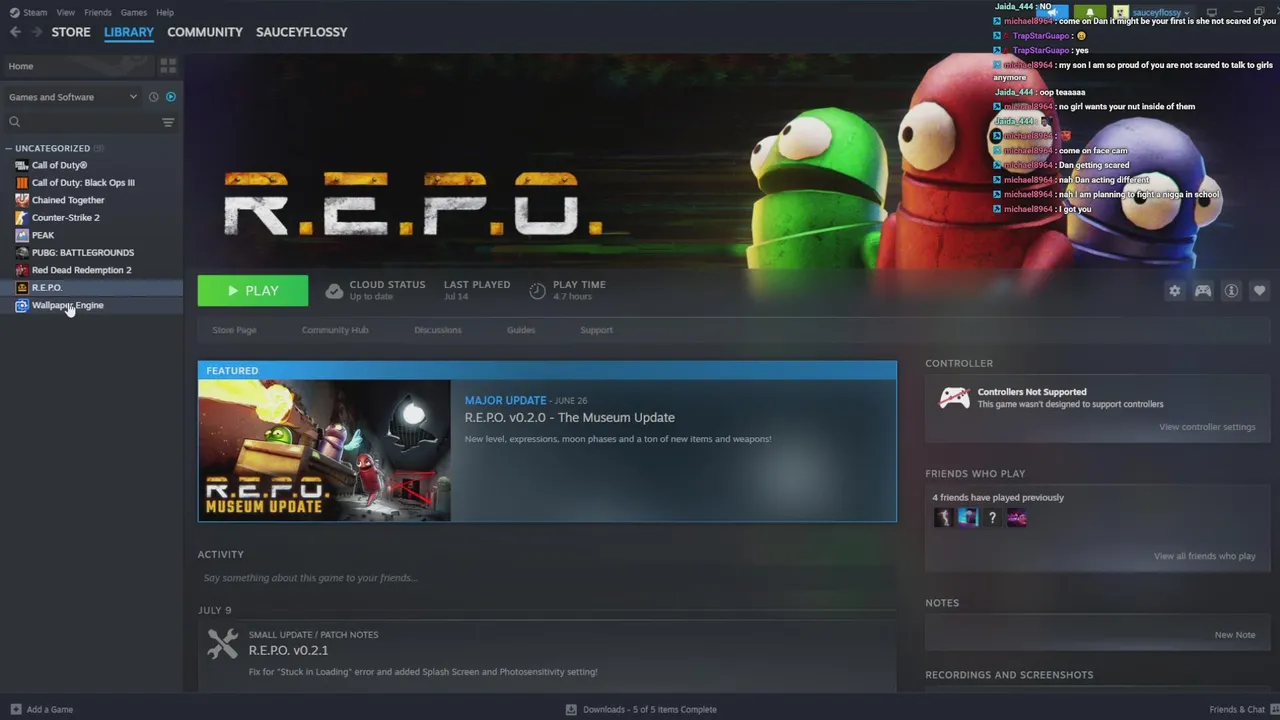The width and height of the screenshot is (1280, 720).
Task: Click the activity status input box
Action: coord(548,578)
